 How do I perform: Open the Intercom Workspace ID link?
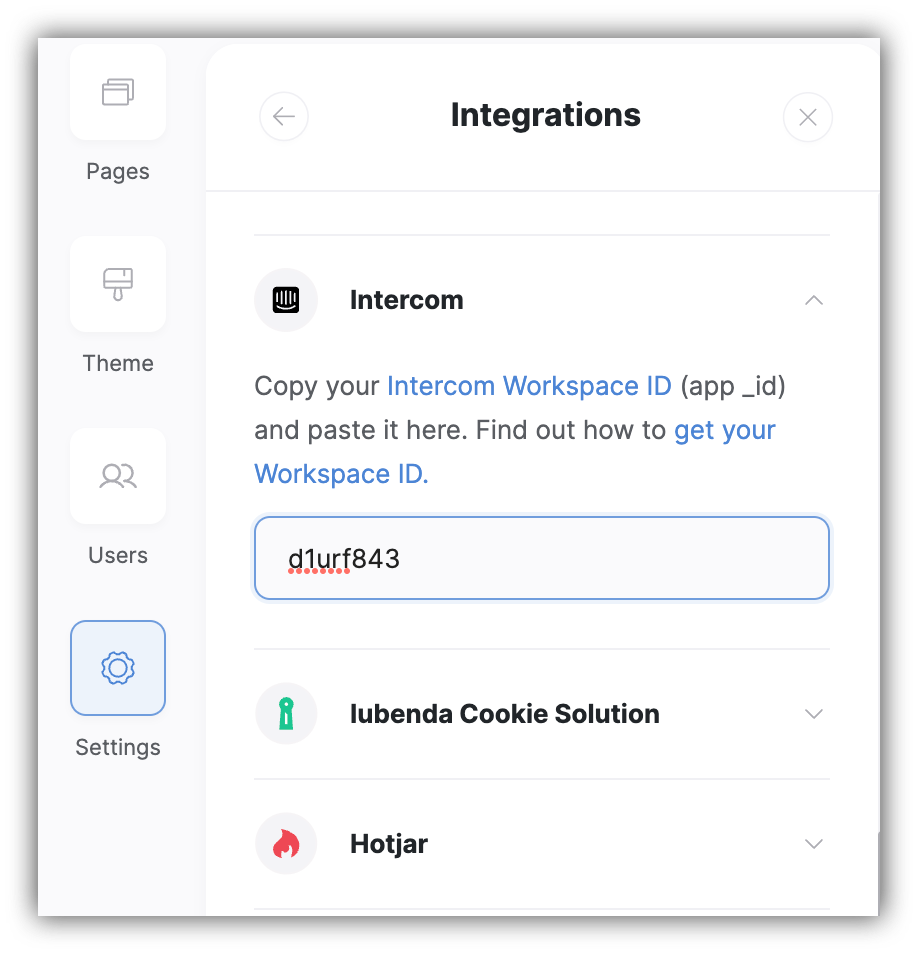[529, 386]
